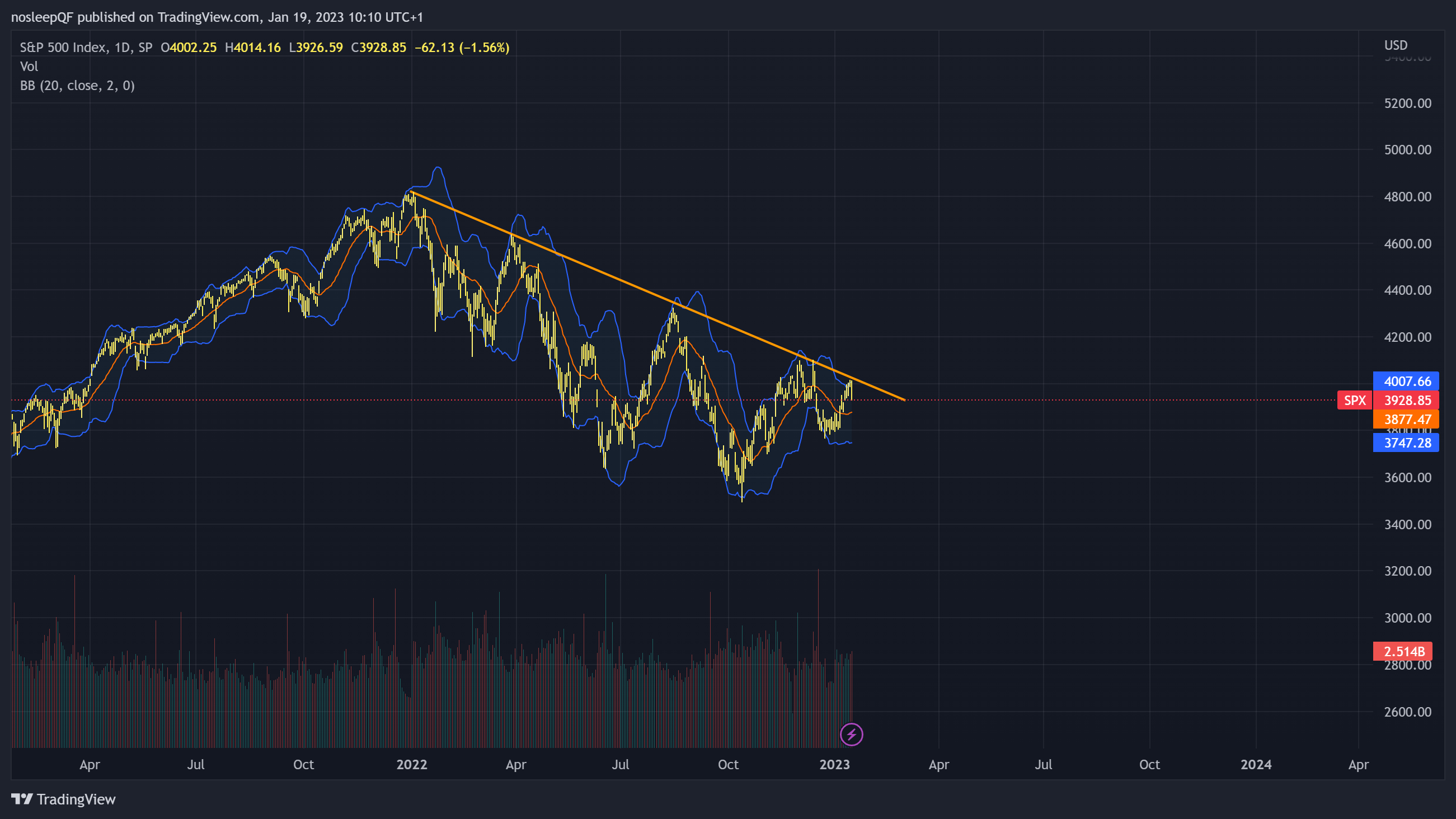Click the 4007.66 upper band value label
This screenshot has width=1456, height=819.
(1407, 382)
